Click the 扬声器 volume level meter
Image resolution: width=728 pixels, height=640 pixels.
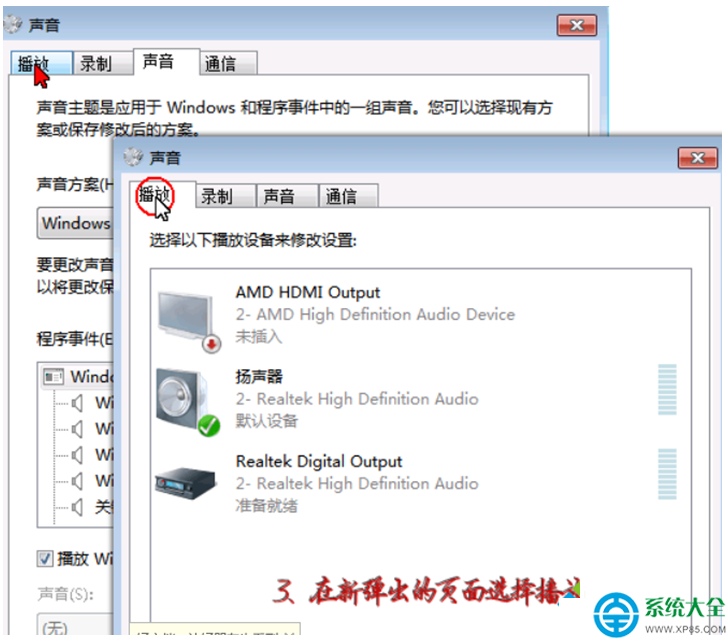tap(667, 390)
